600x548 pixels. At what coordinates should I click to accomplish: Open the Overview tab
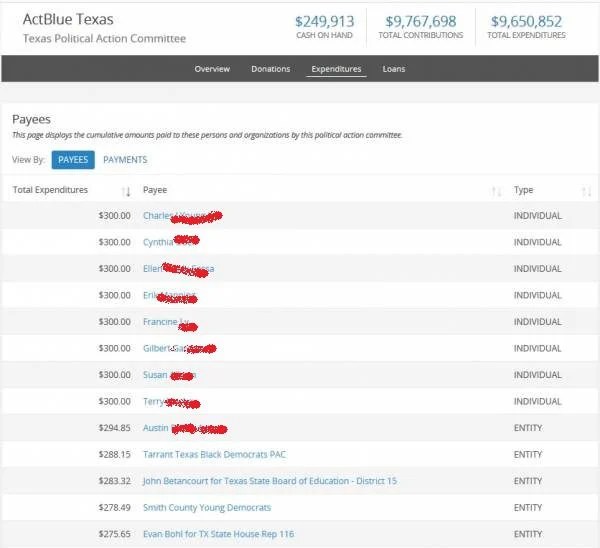(x=212, y=69)
